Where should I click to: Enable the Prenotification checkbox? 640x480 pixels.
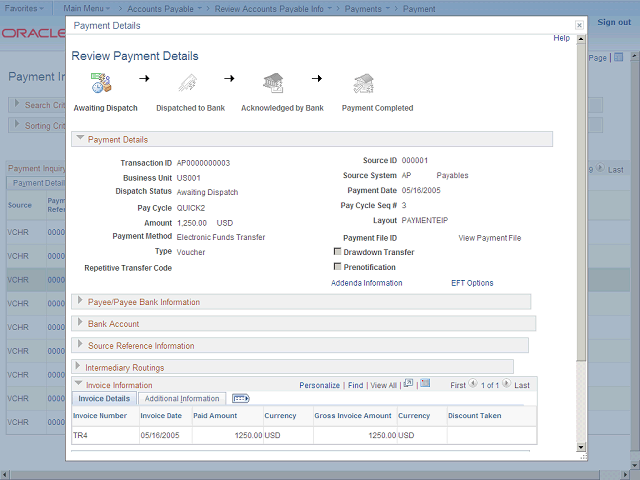point(338,267)
